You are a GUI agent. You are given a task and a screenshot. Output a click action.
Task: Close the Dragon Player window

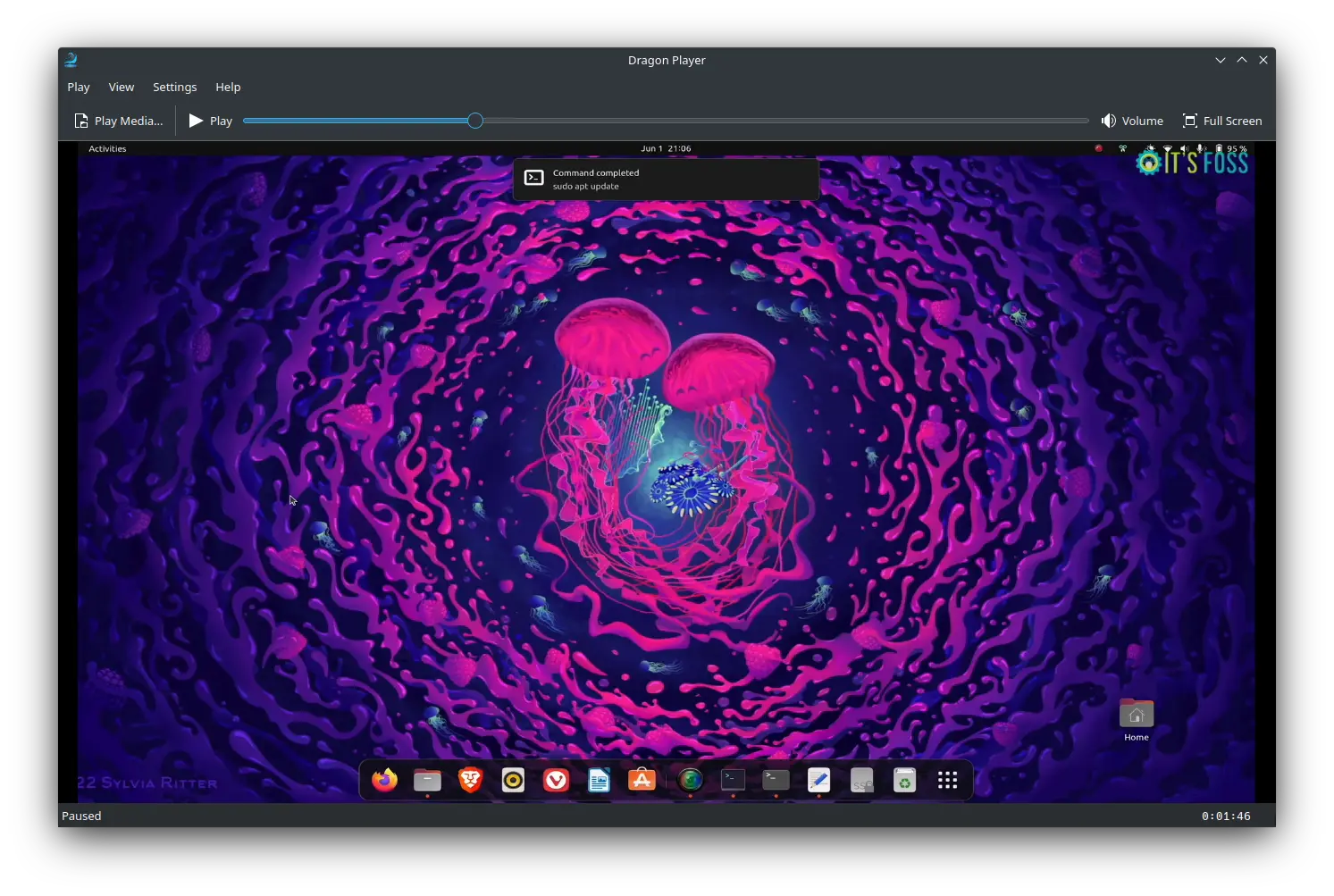coord(1263,60)
